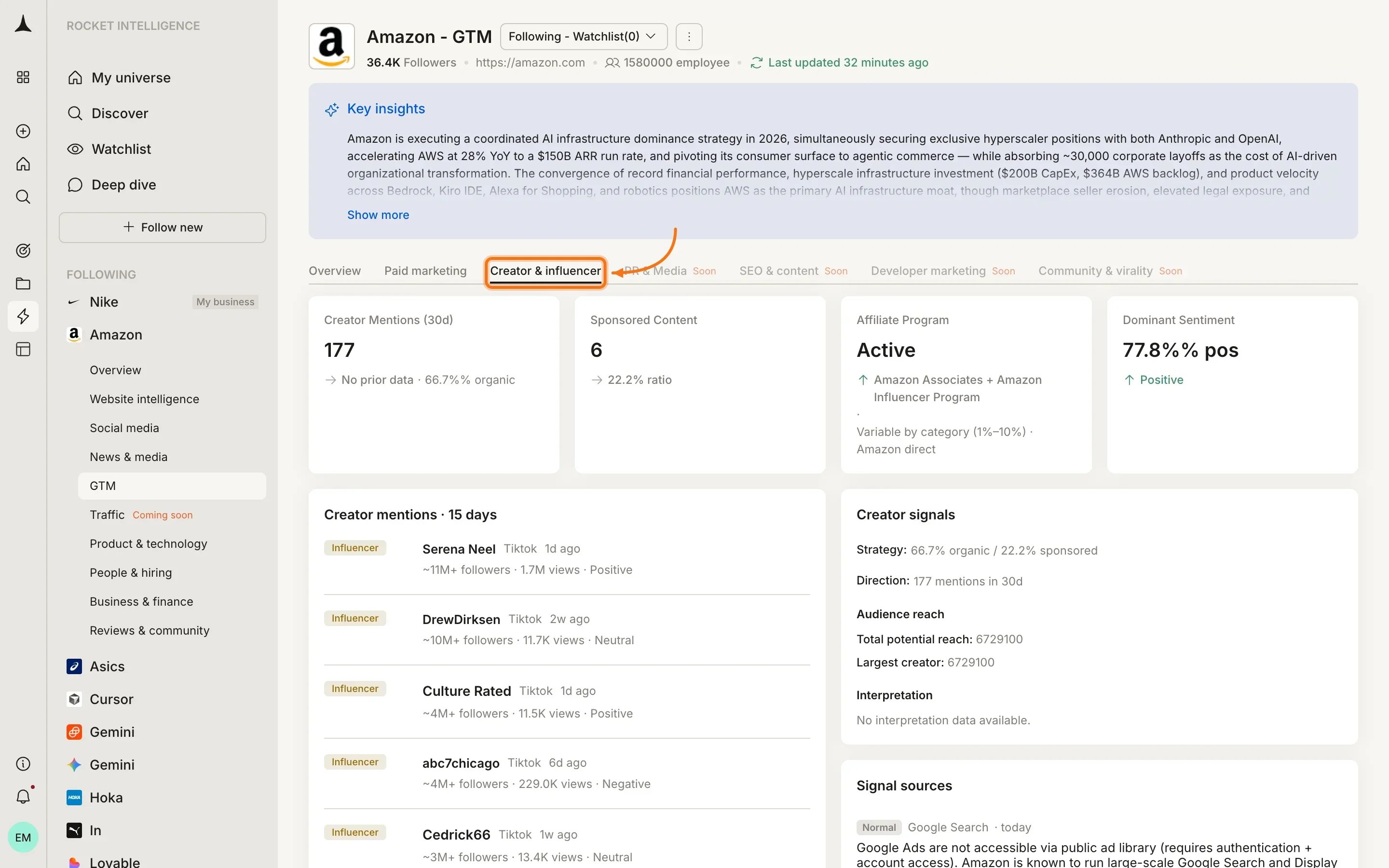This screenshot has width=1389, height=868.
Task: Click the Amazon icon in Following list
Action: (74, 335)
